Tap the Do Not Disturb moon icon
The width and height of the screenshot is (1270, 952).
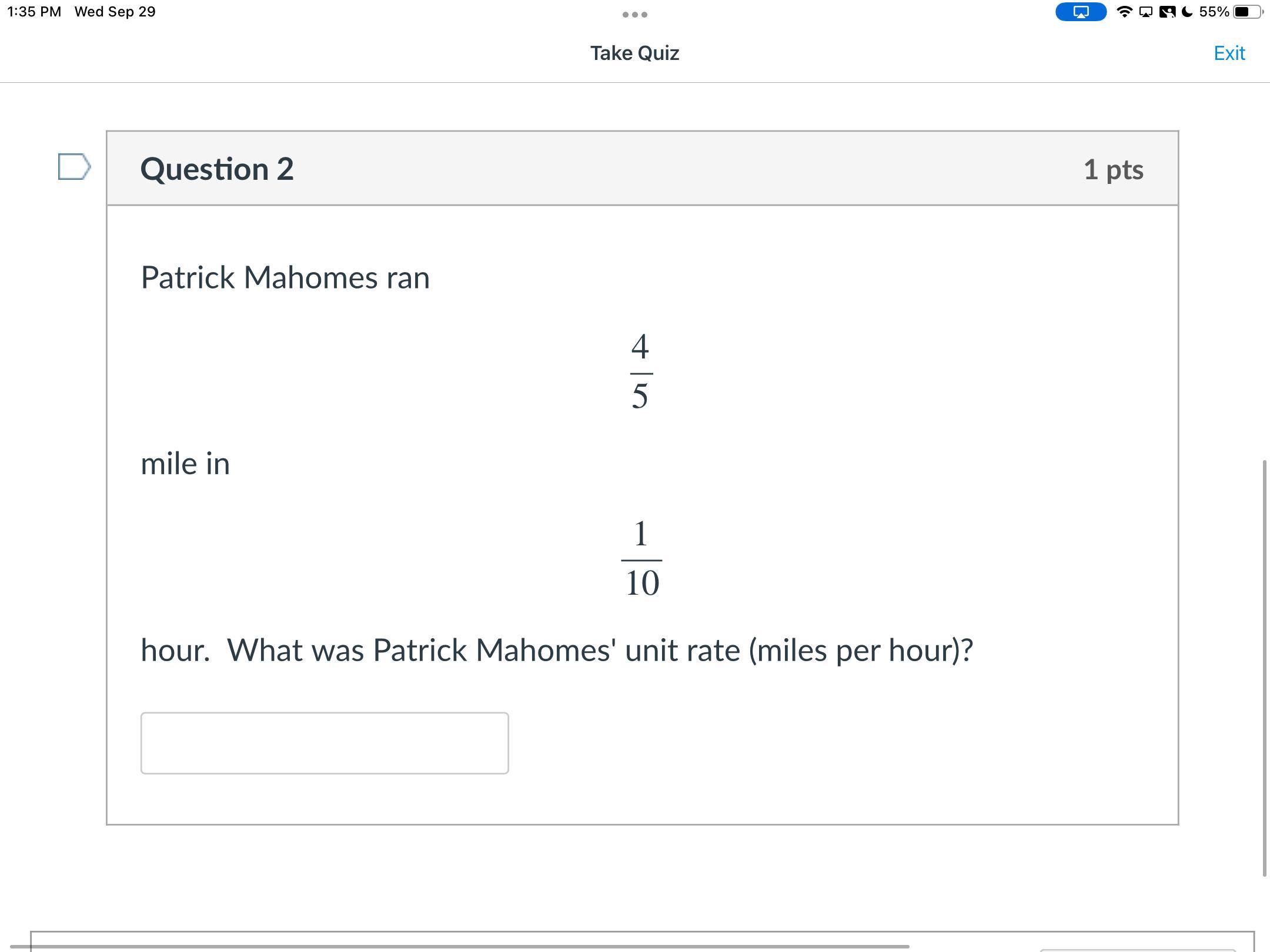tap(1187, 12)
